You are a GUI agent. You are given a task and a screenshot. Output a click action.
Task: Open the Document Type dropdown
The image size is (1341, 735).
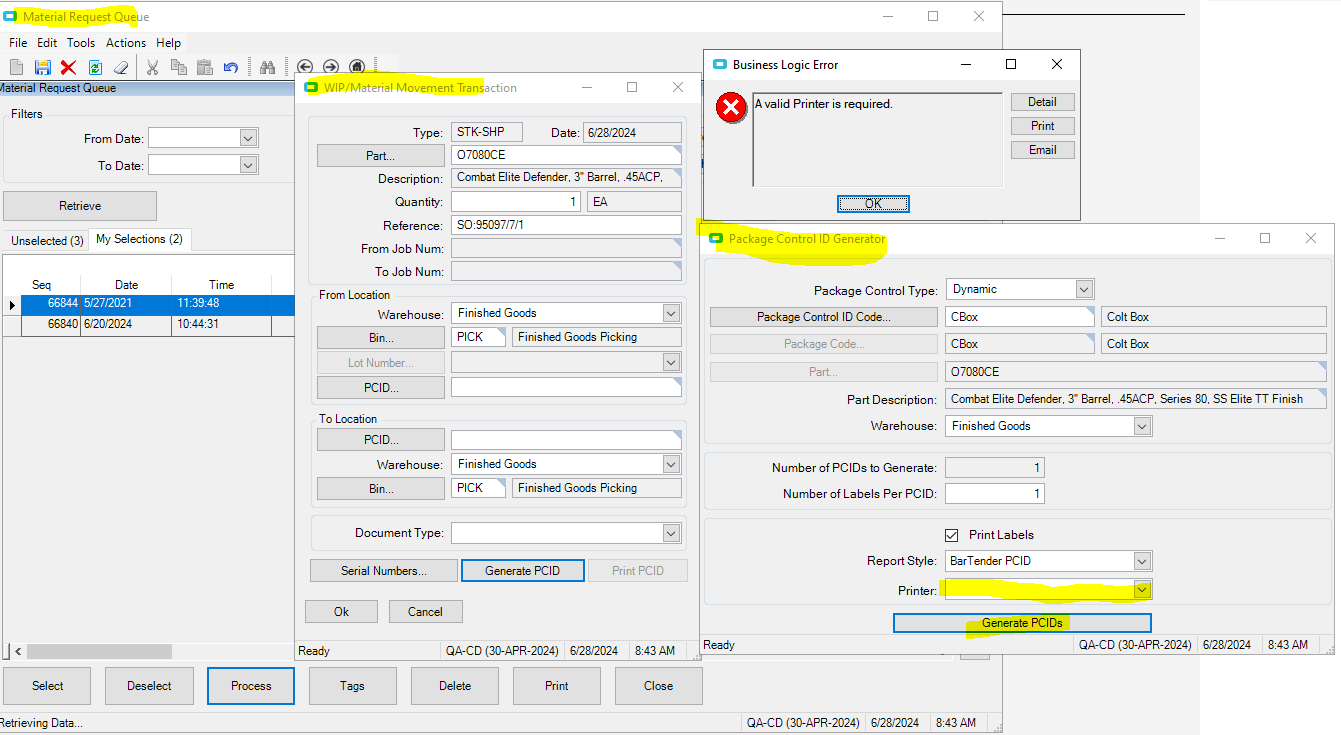672,533
